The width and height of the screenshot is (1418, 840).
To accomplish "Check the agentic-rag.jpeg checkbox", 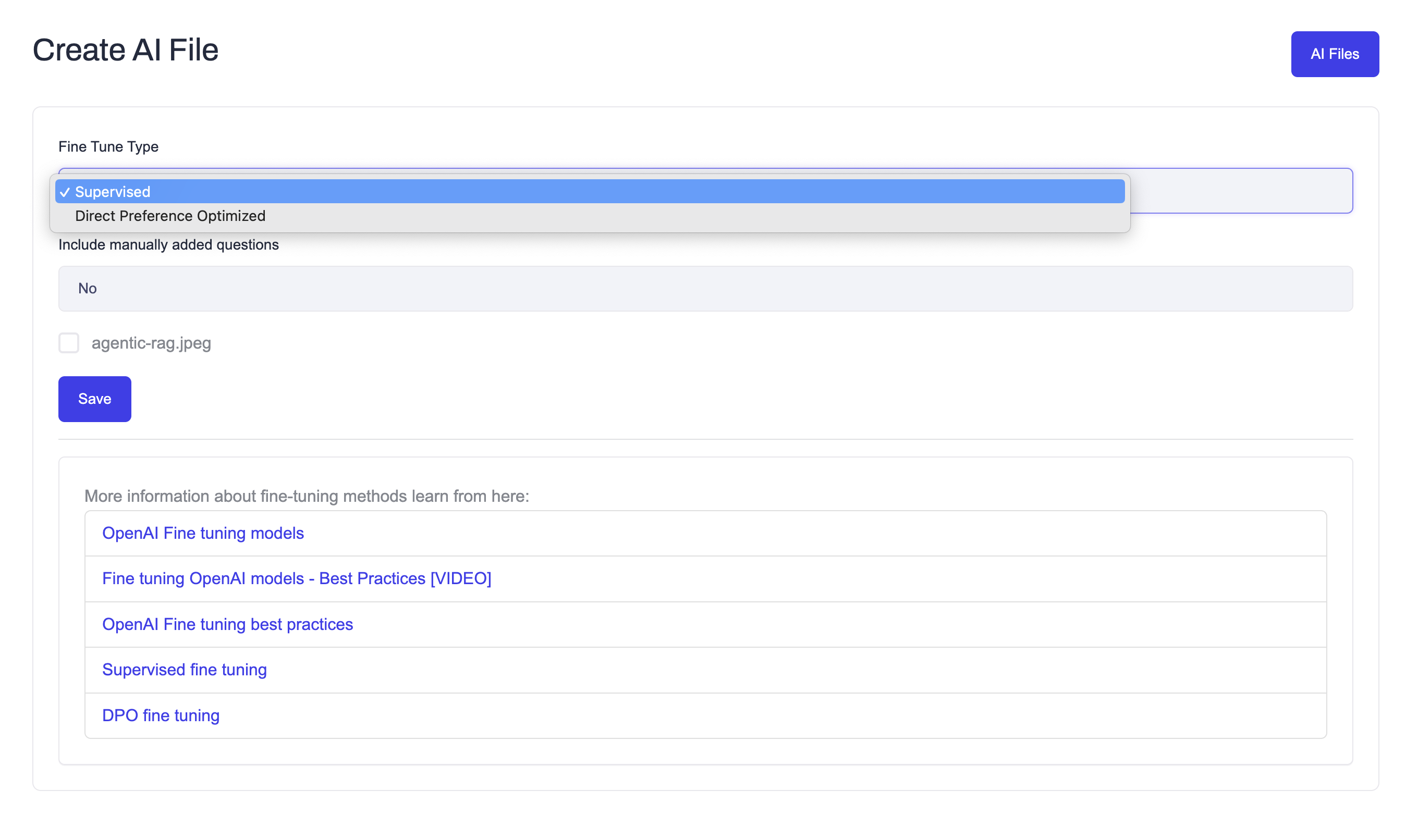I will tap(68, 343).
